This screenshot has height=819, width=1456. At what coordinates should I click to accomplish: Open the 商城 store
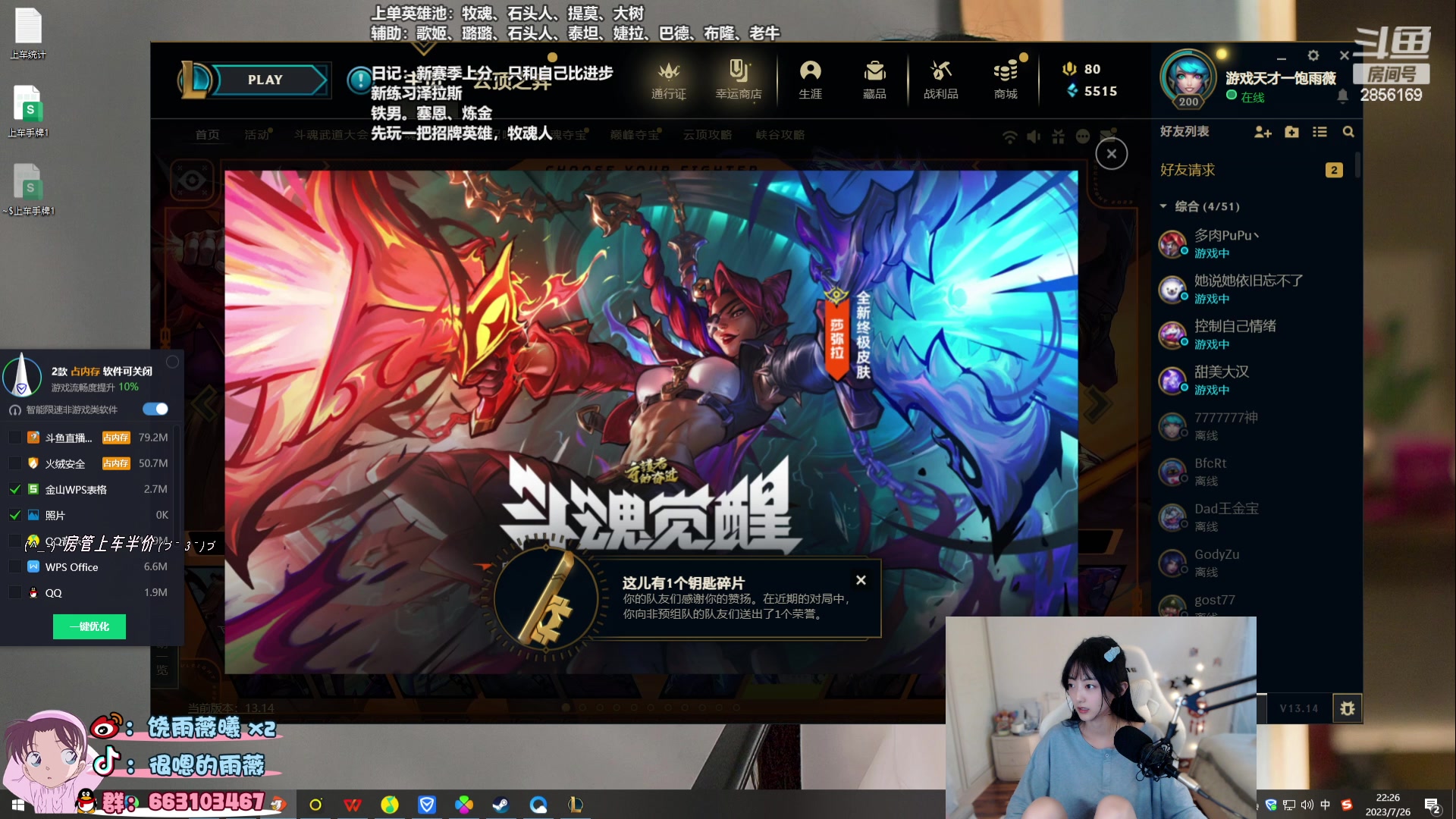(1006, 80)
